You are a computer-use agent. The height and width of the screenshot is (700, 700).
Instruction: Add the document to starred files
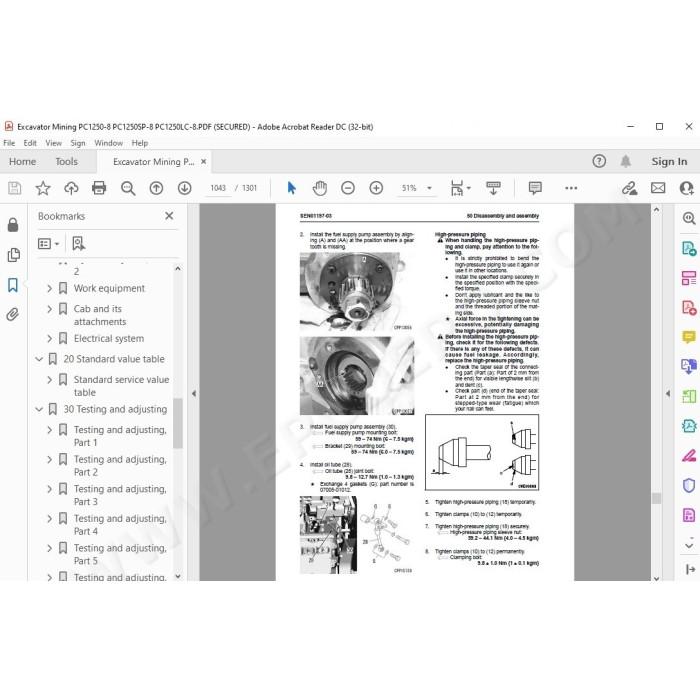[x=43, y=188]
